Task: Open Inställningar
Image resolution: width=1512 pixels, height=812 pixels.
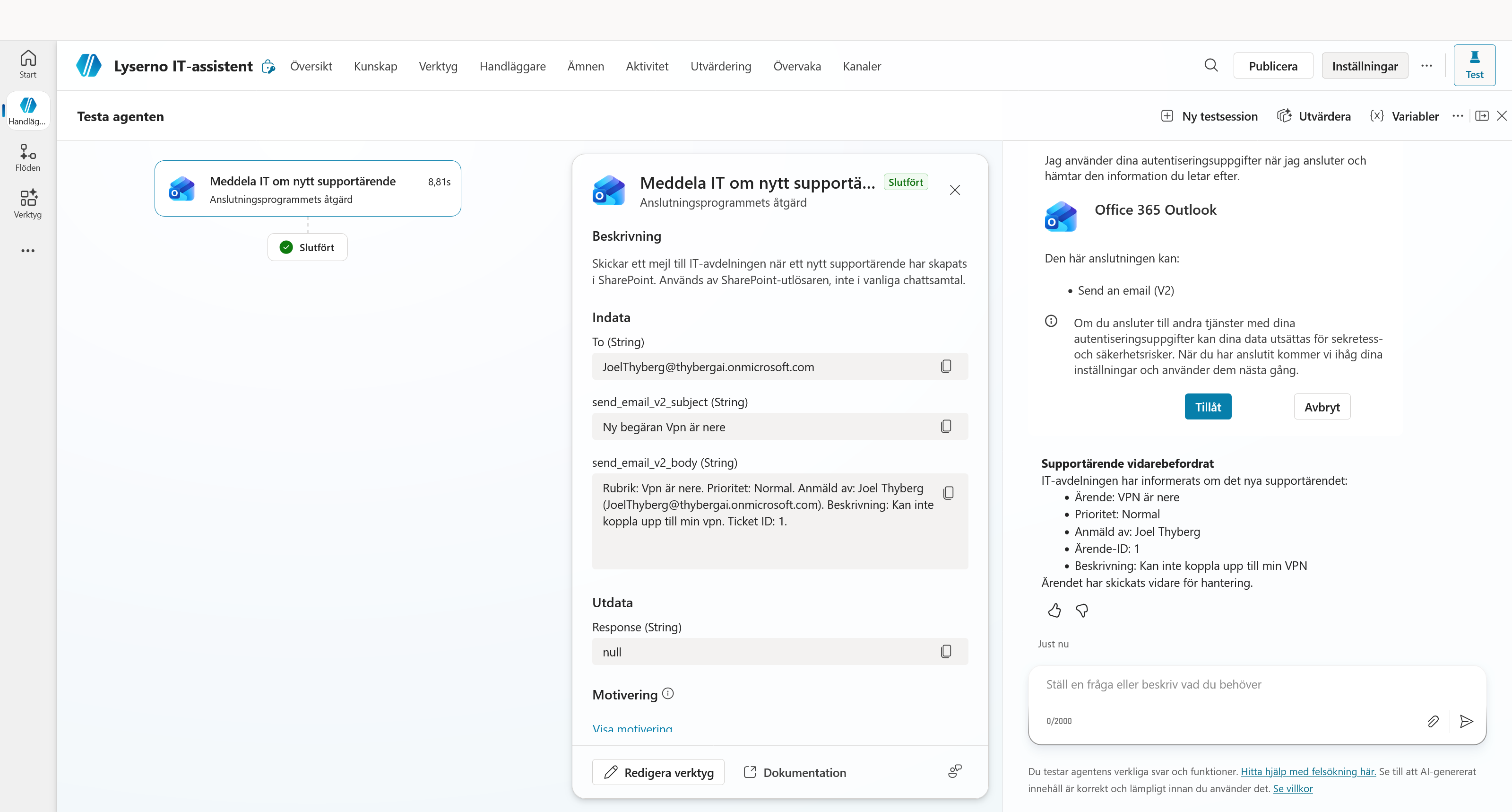Action: 1365,66
